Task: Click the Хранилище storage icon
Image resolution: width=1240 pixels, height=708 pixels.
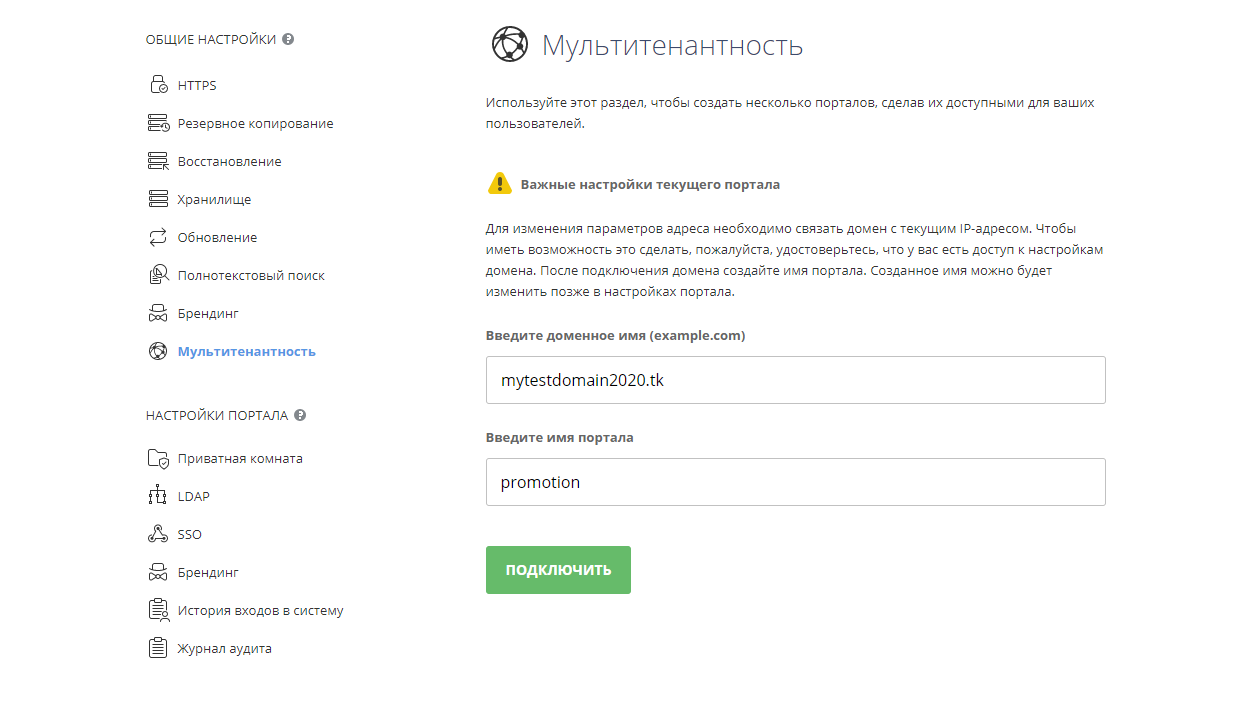Action: coord(158,199)
